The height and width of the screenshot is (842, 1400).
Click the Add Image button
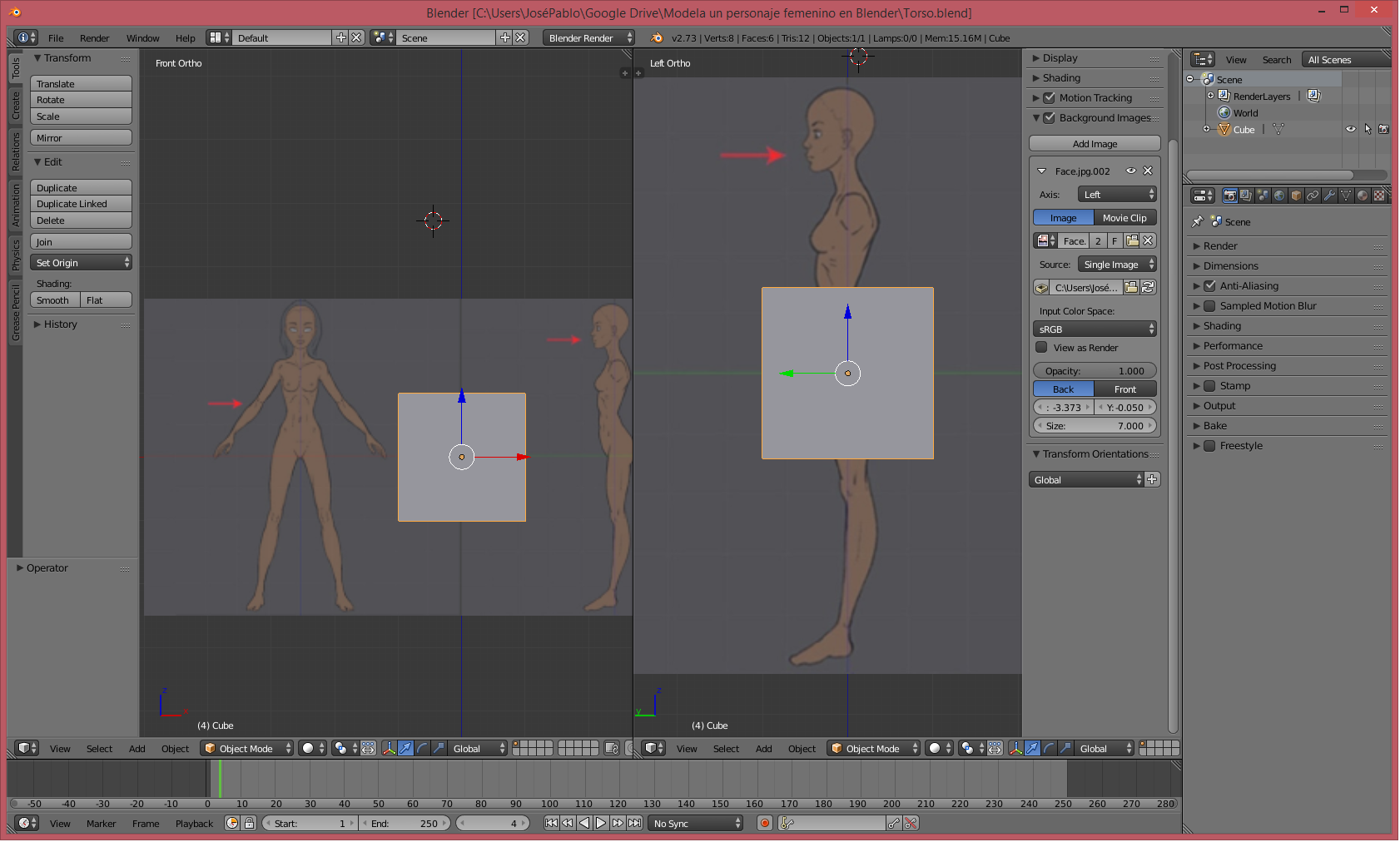(1095, 144)
